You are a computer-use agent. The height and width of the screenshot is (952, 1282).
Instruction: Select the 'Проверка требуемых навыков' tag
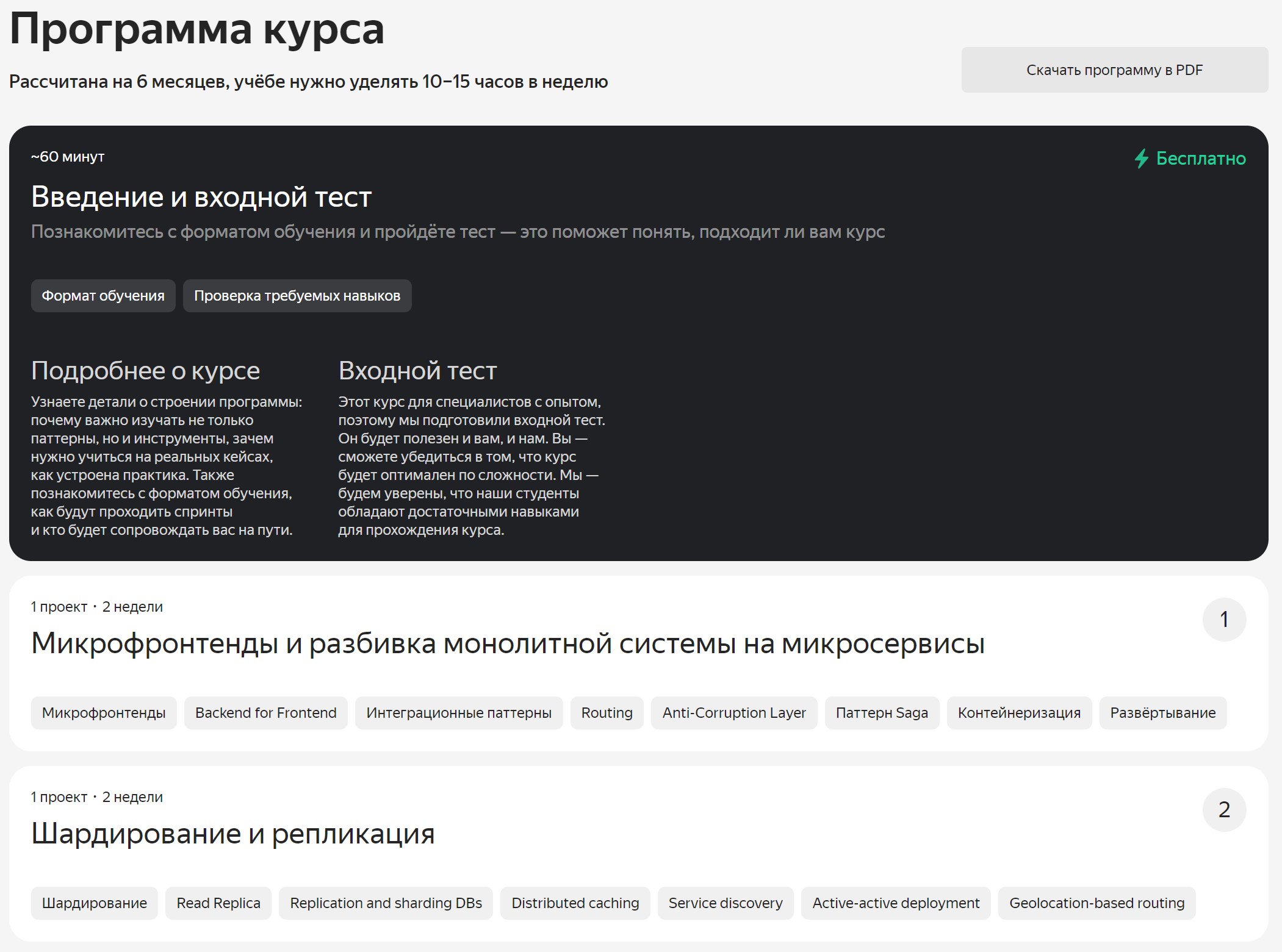(297, 295)
